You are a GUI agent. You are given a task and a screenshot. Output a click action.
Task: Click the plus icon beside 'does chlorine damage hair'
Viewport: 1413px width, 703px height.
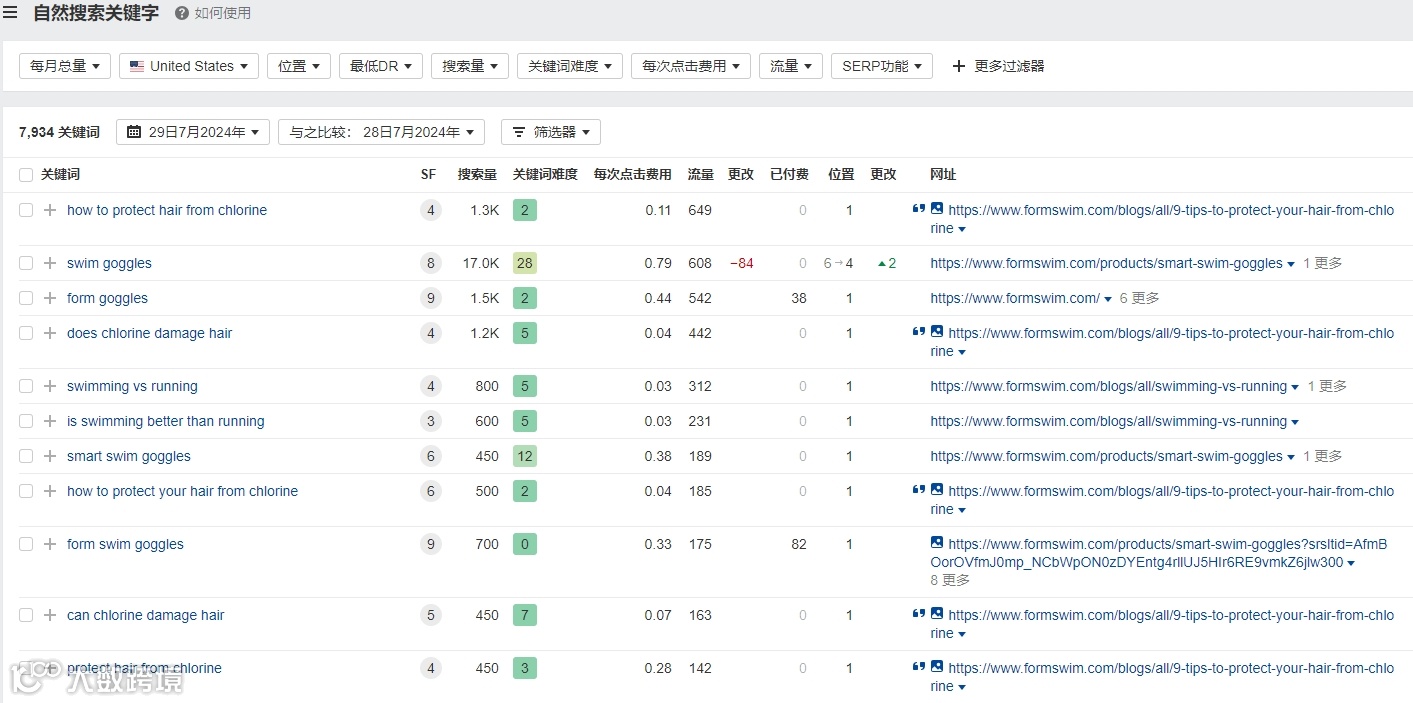coord(50,333)
